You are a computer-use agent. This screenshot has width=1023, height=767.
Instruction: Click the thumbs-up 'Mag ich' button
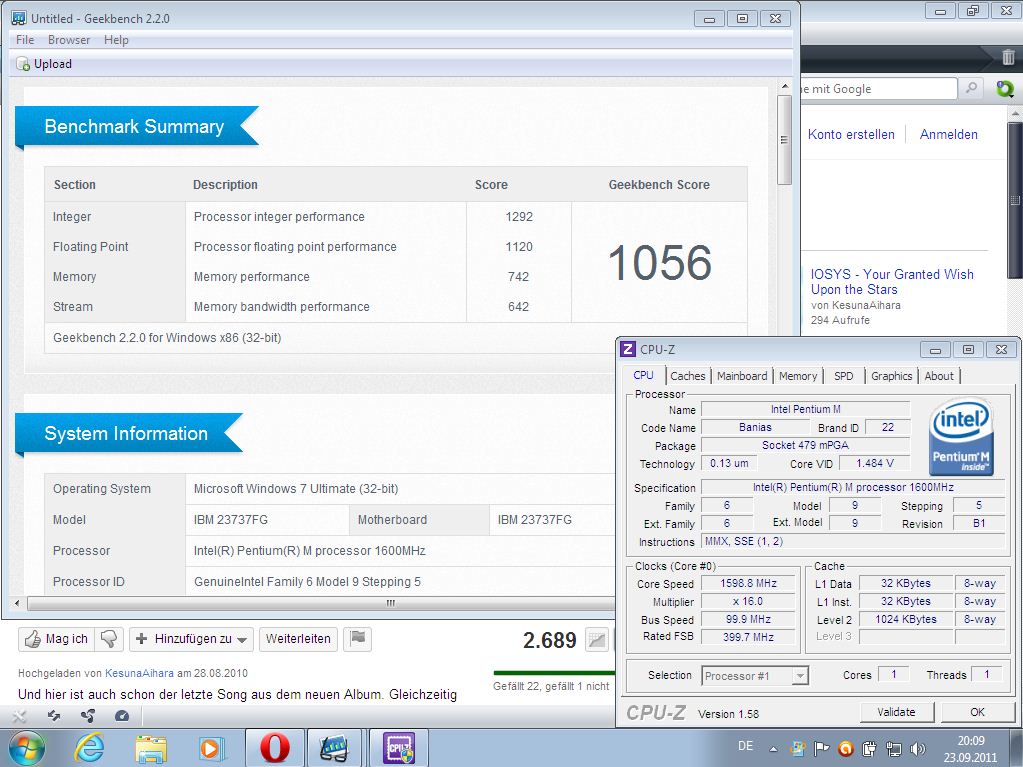click(x=57, y=639)
